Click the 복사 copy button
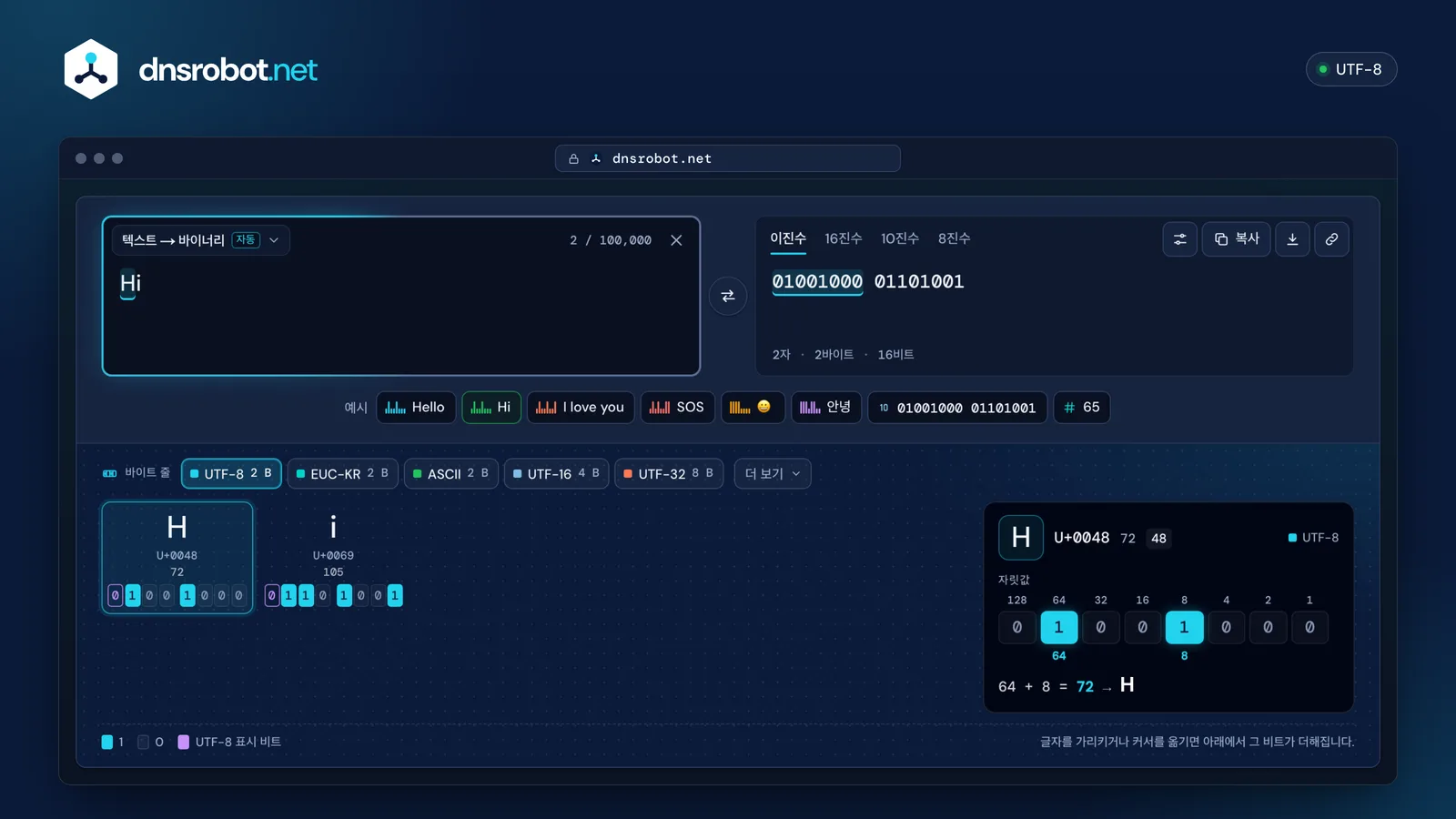Screen dimensions: 1456x819 pyautogui.click(x=1236, y=239)
